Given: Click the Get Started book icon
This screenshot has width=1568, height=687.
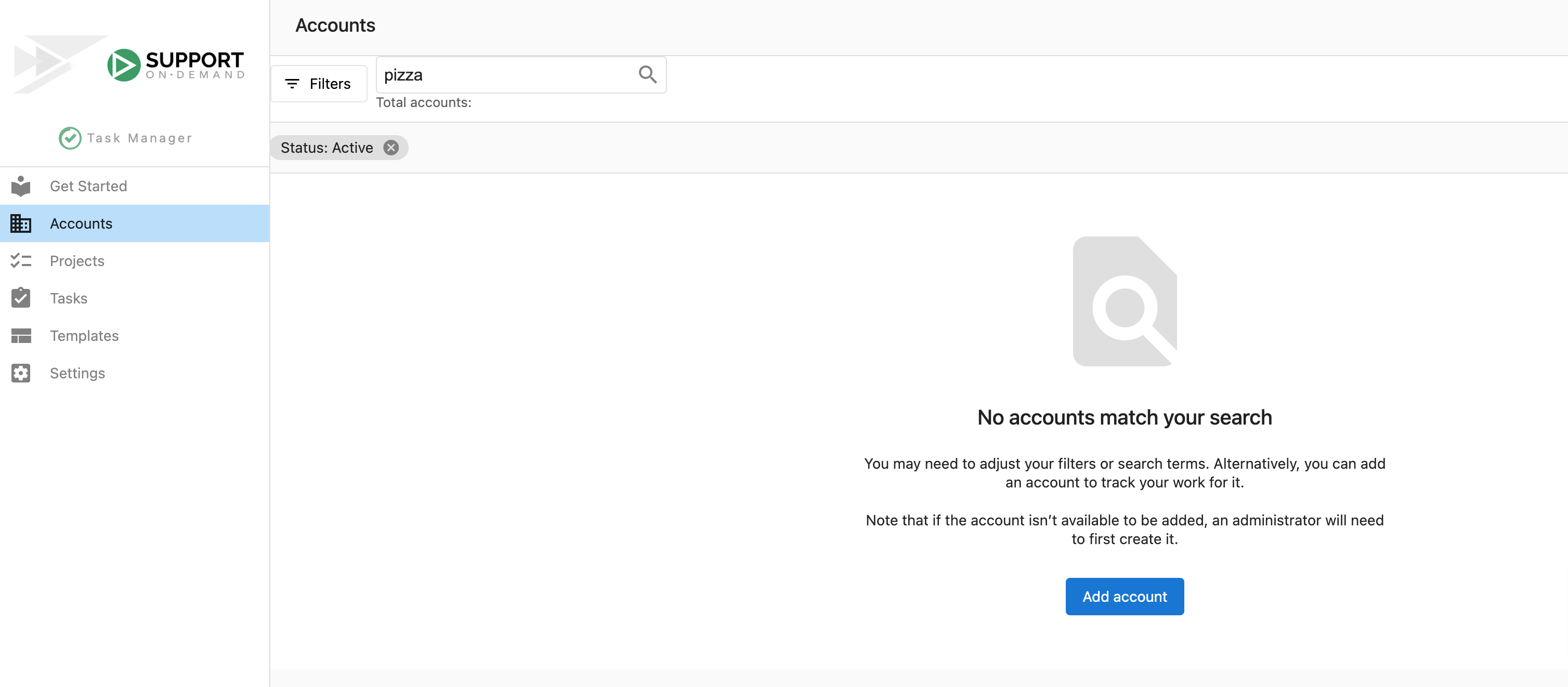Looking at the screenshot, I should [x=21, y=186].
